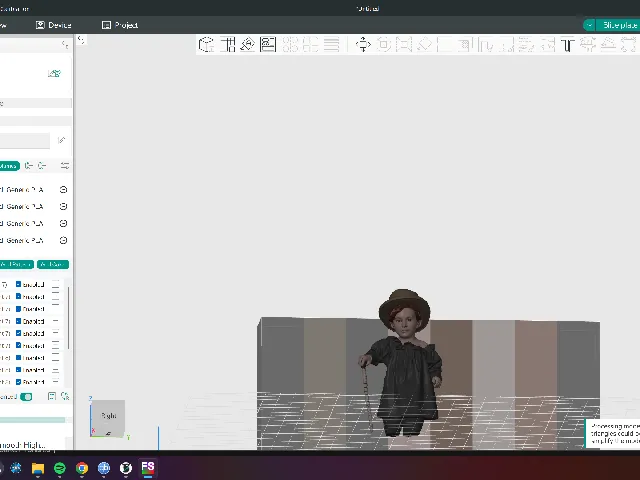Select the Move tool
Viewport: 640px width, 480px height.
pyautogui.click(x=363, y=44)
